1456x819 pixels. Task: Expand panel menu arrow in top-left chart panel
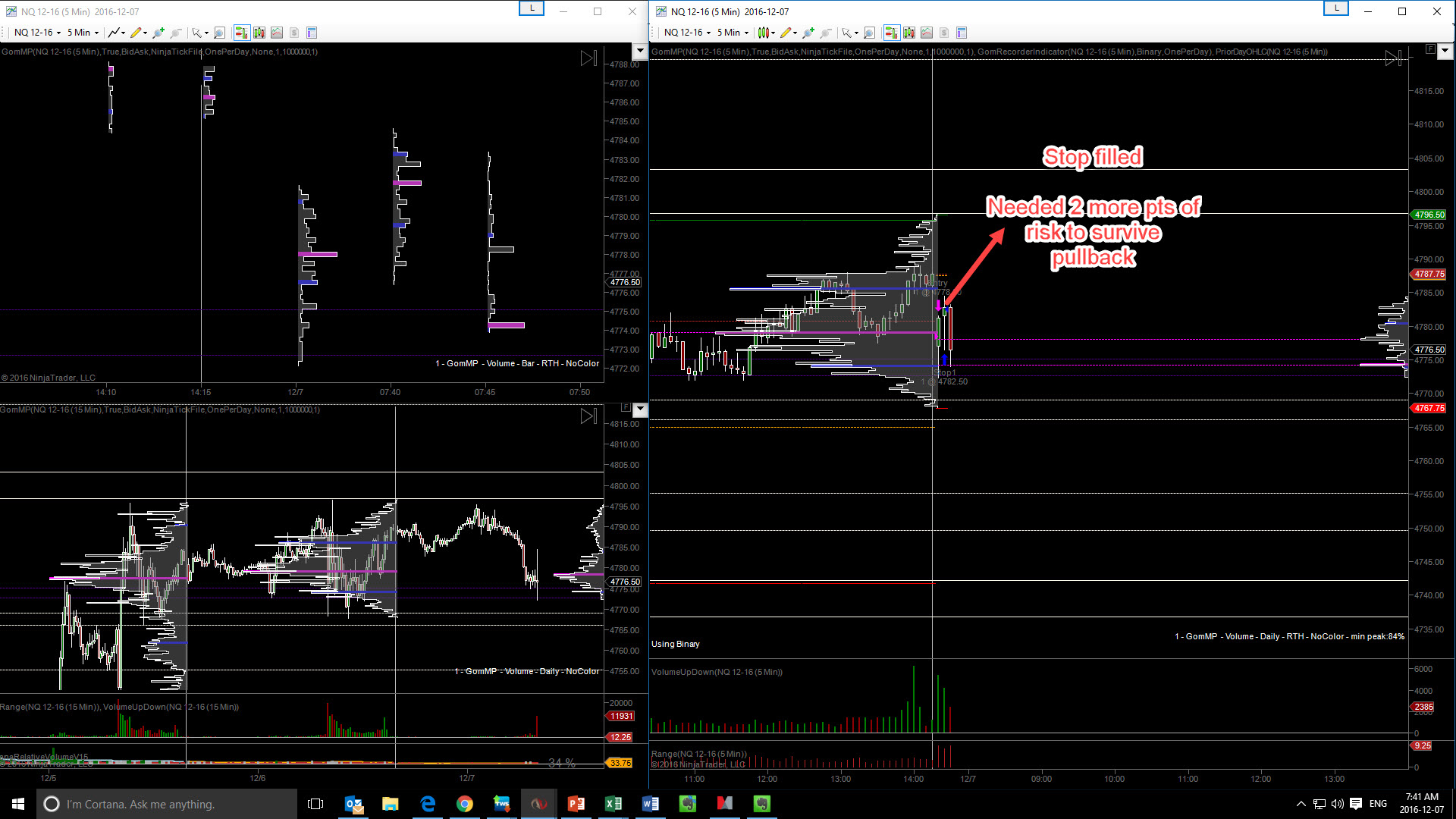point(640,52)
